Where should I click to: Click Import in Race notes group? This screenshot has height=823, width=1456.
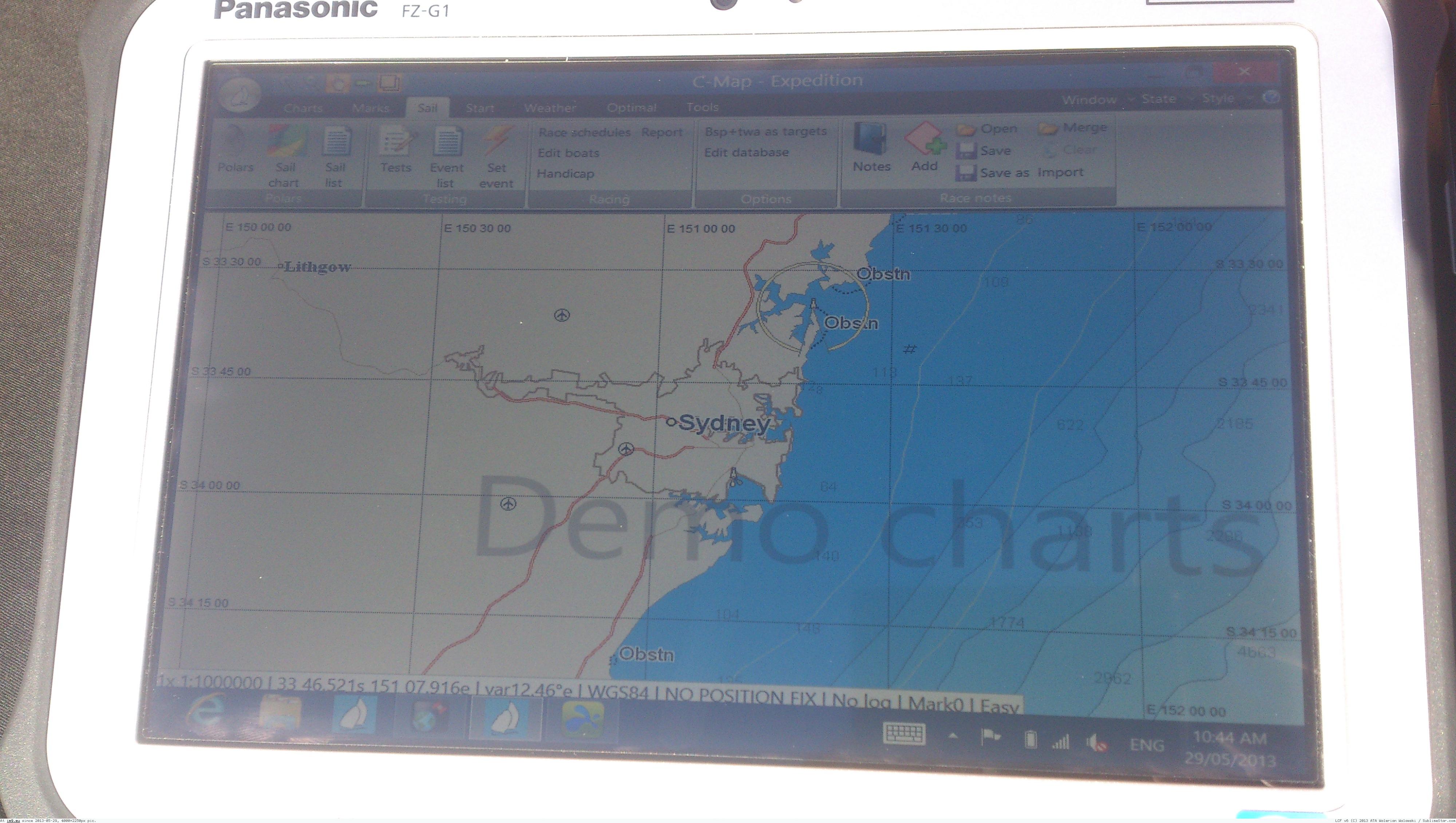click(x=1060, y=172)
